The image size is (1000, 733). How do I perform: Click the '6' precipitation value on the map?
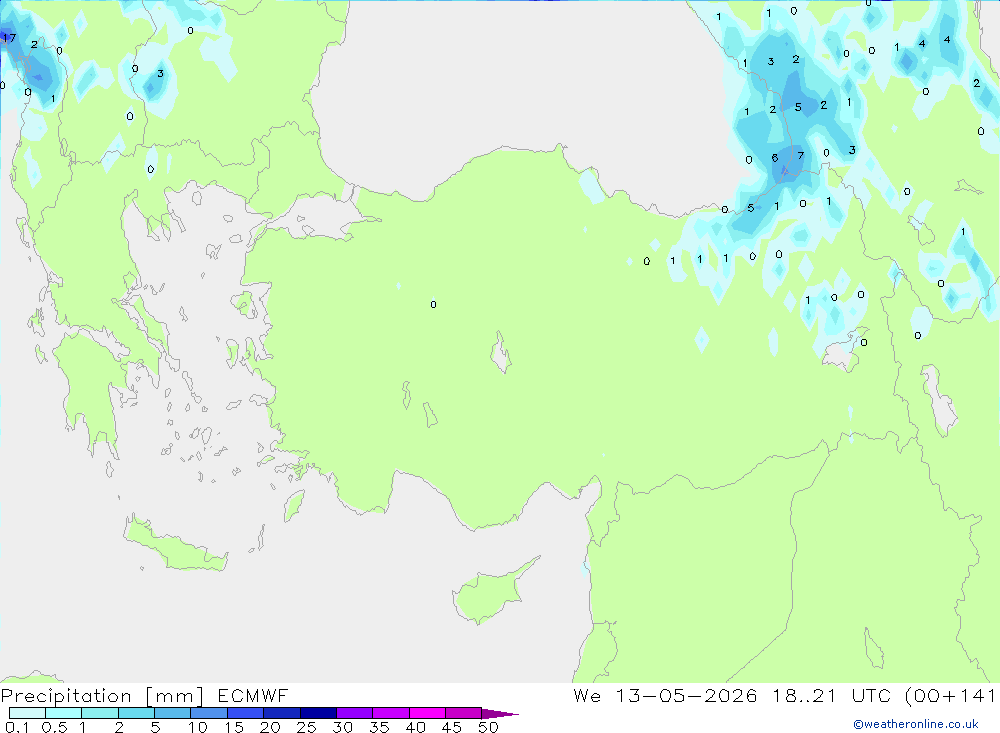775,158
